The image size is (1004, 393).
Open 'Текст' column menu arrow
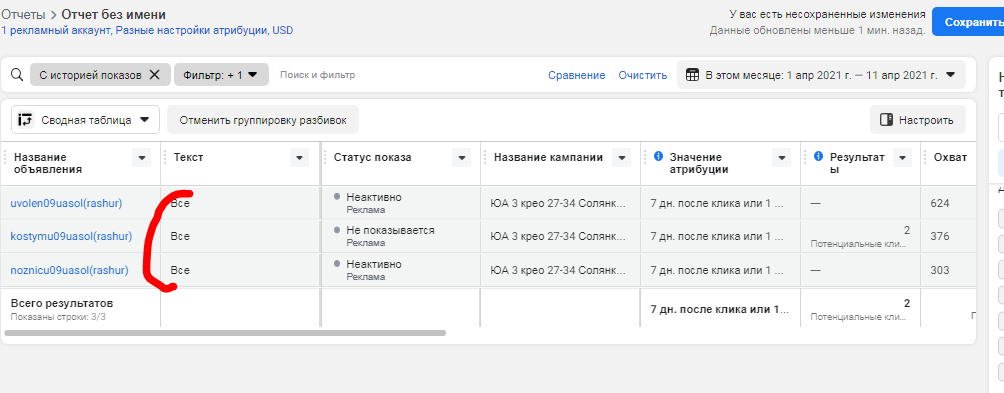tap(299, 157)
